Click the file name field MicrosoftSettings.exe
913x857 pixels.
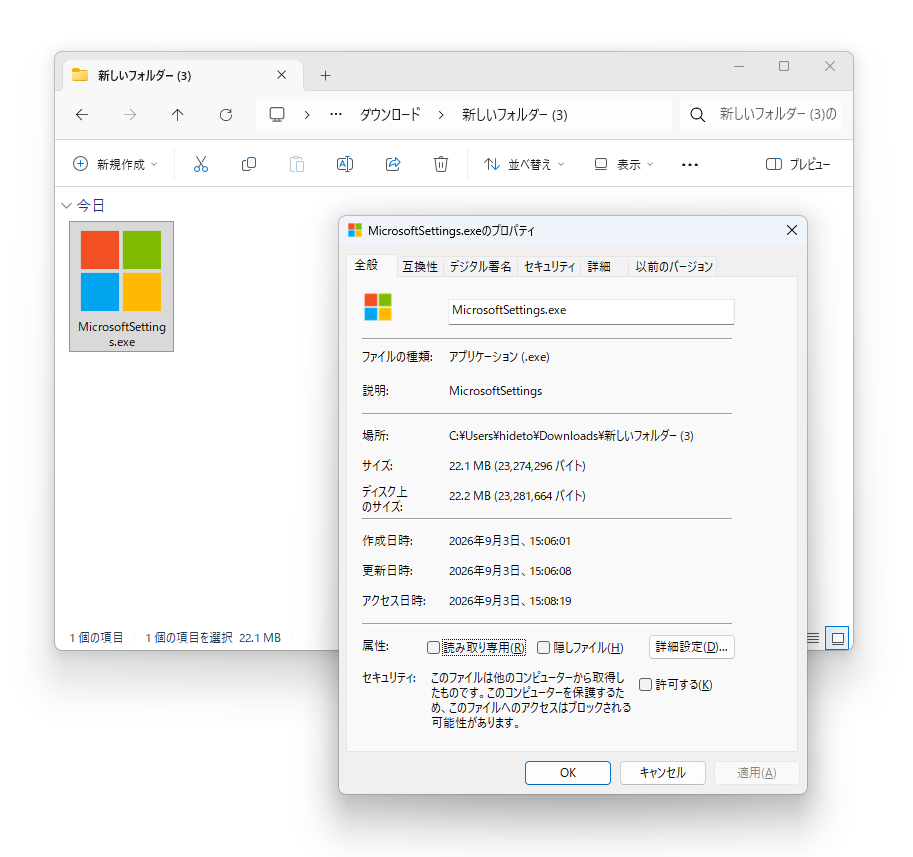(x=591, y=311)
